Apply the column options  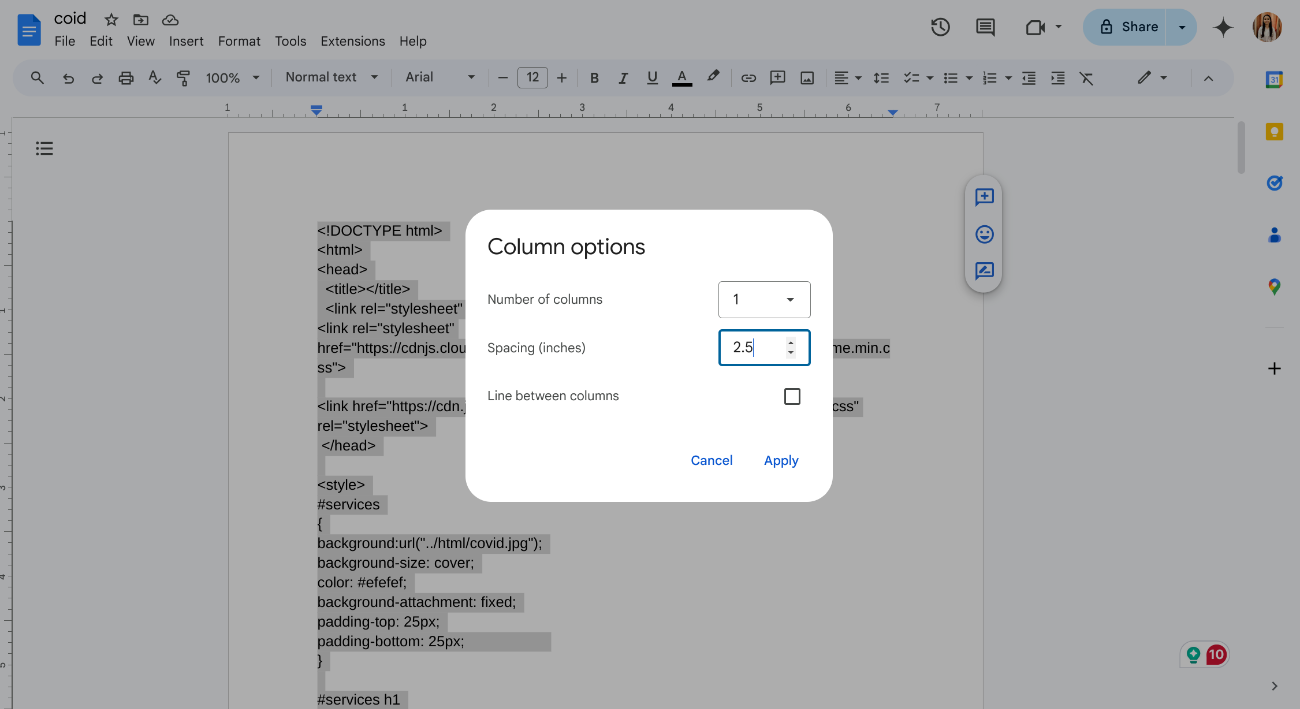tap(781, 460)
